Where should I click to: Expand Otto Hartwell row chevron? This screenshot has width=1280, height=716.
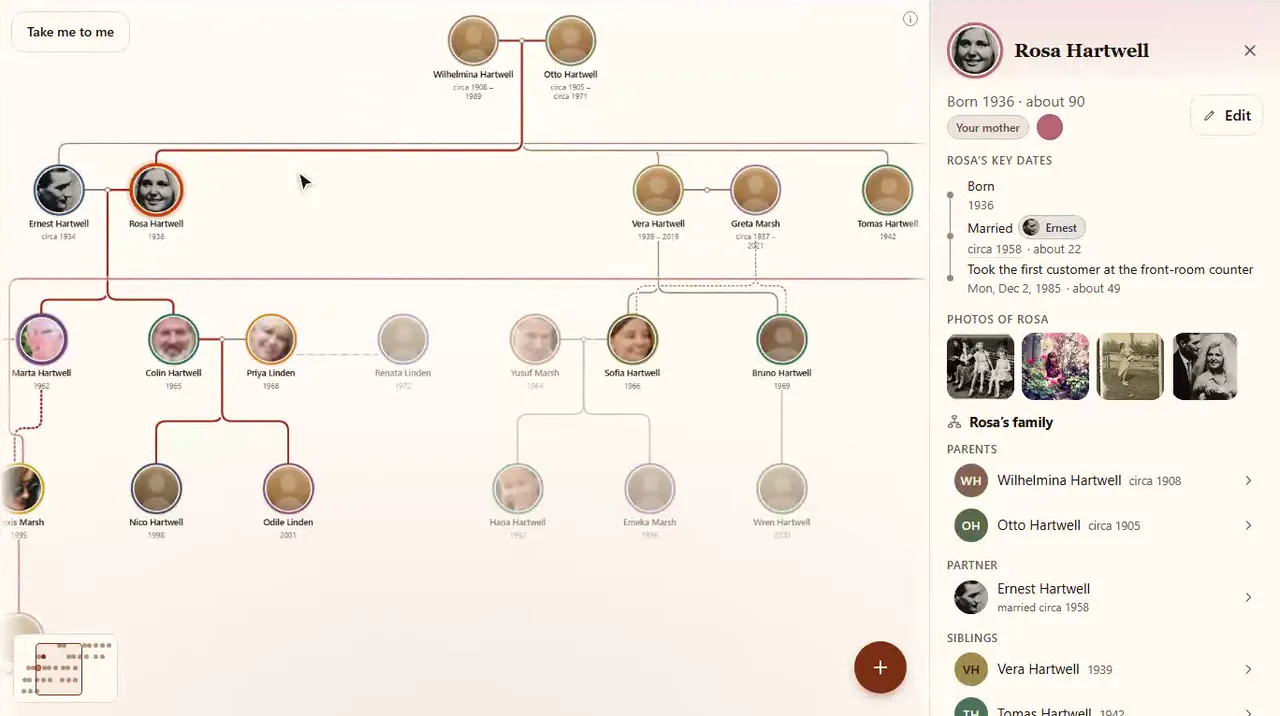click(1248, 526)
